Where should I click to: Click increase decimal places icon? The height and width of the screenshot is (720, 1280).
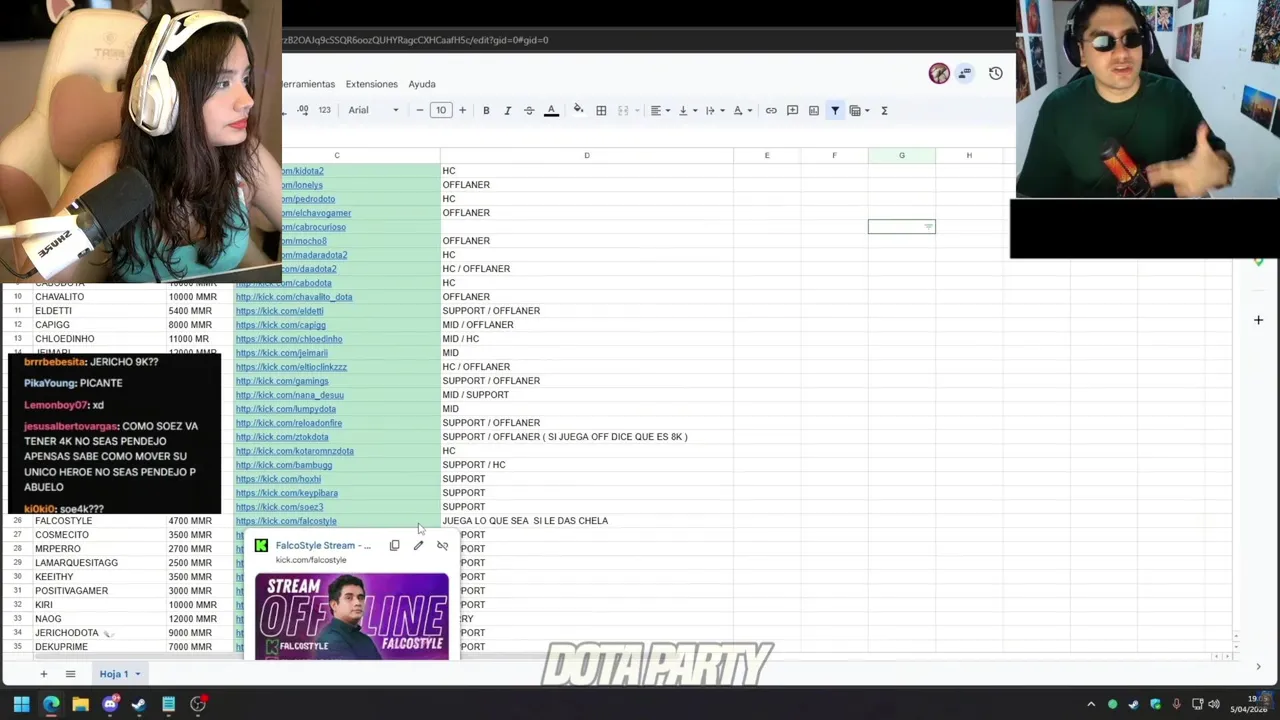[x=303, y=111]
